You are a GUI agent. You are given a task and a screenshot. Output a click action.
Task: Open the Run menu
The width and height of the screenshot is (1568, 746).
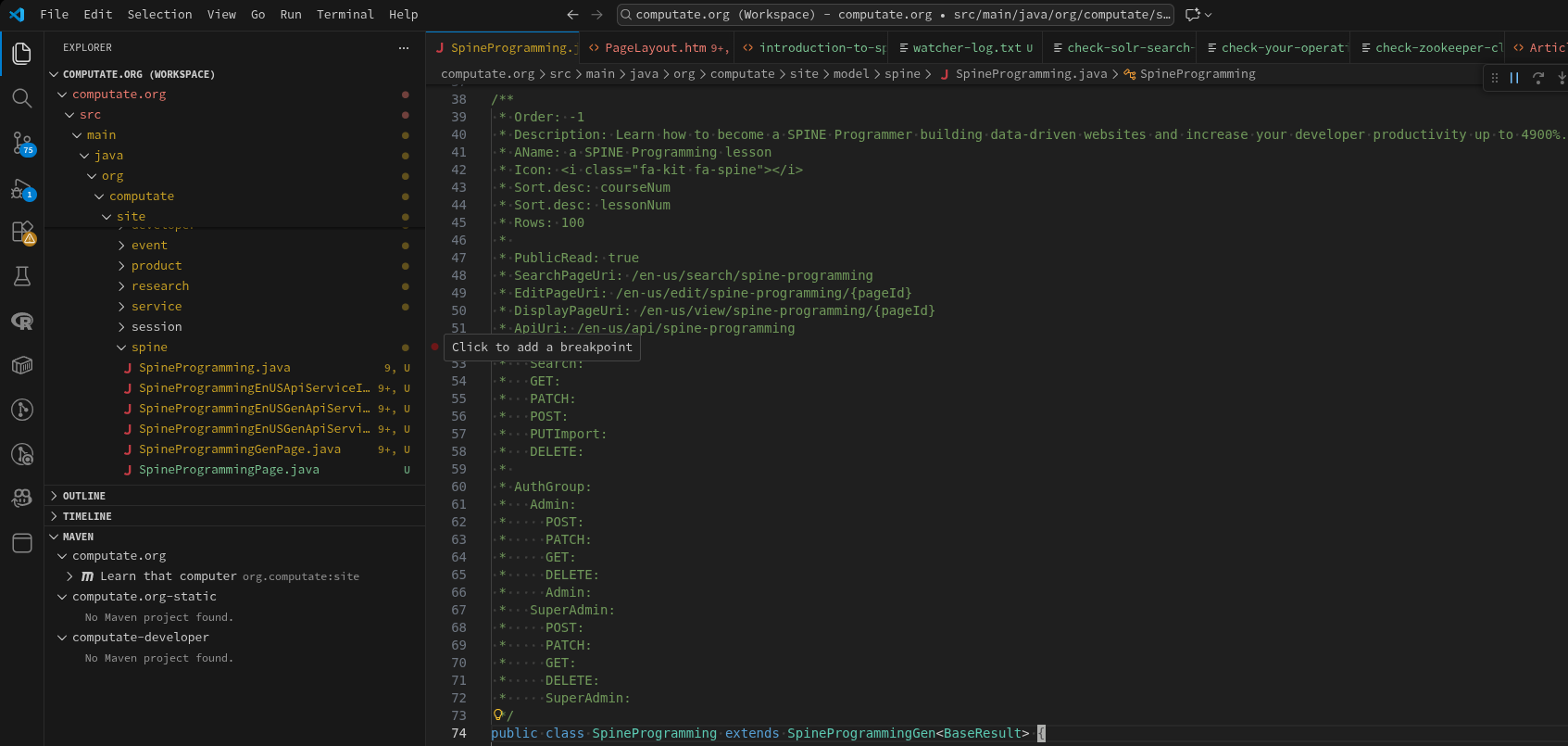[291, 14]
